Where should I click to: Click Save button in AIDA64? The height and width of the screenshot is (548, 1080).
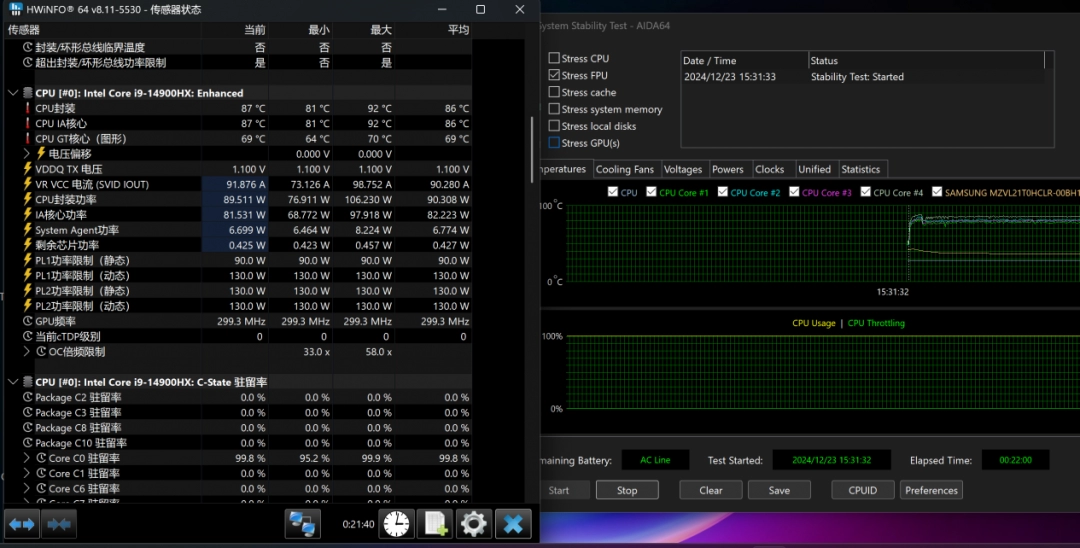(779, 490)
